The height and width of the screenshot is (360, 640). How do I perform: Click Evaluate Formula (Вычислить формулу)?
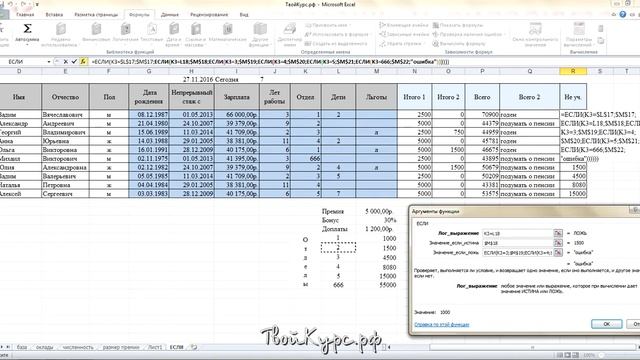(459, 43)
